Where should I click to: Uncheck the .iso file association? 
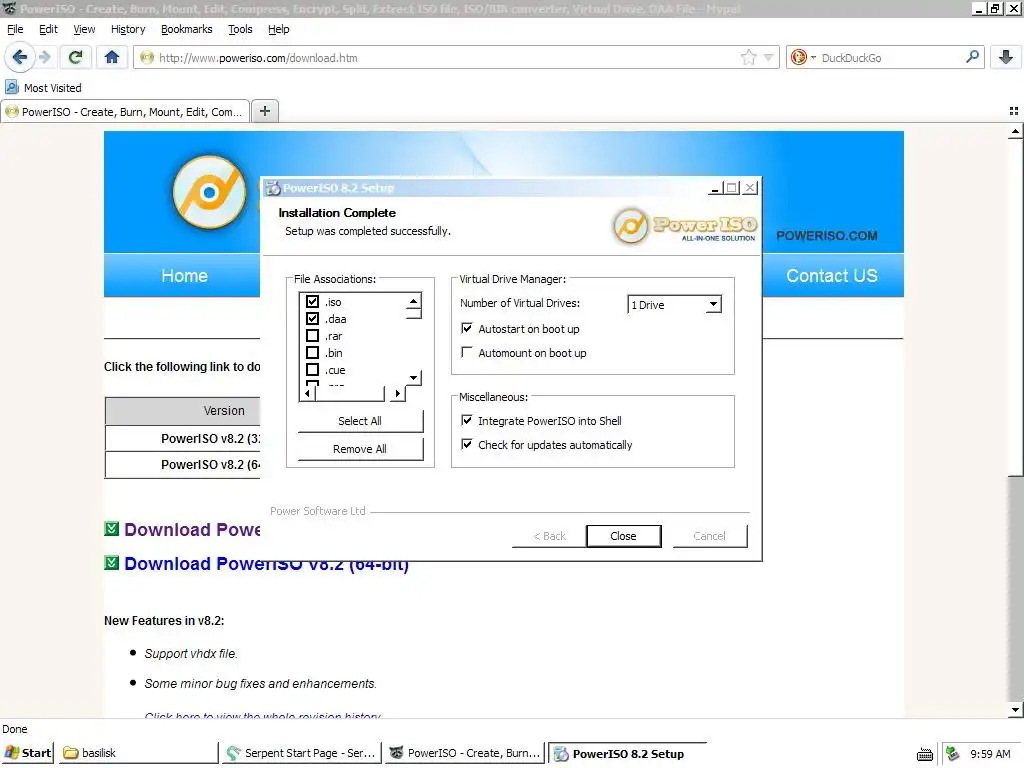(x=312, y=302)
